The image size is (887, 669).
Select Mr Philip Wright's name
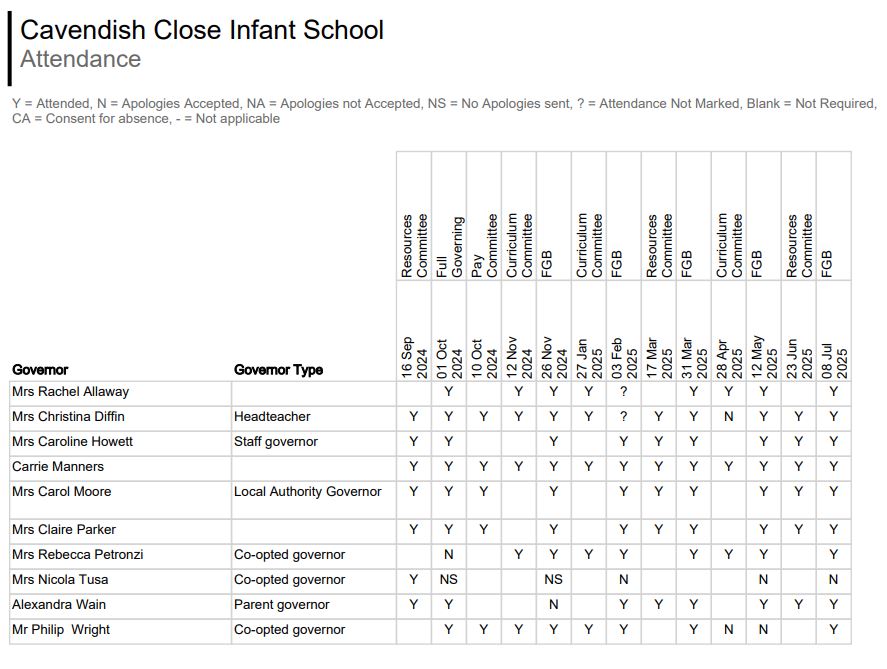click(x=61, y=630)
